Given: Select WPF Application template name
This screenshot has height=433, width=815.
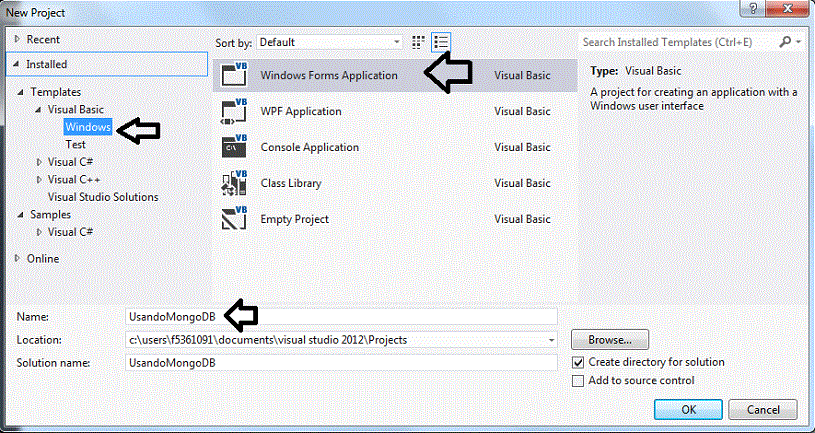Looking at the screenshot, I should click(x=301, y=111).
